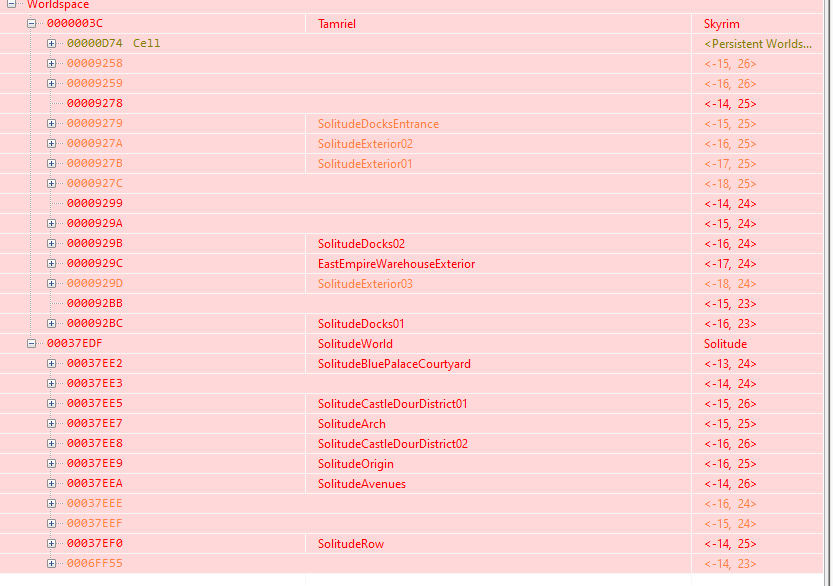Select FormID 0000003C
Image resolution: width=833 pixels, height=586 pixels.
point(75,23)
